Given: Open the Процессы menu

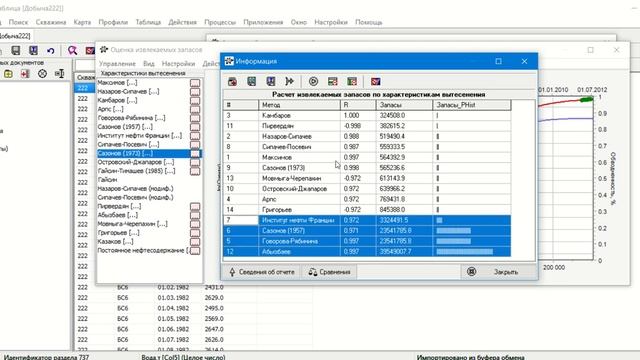Looking at the screenshot, I should [220, 22].
